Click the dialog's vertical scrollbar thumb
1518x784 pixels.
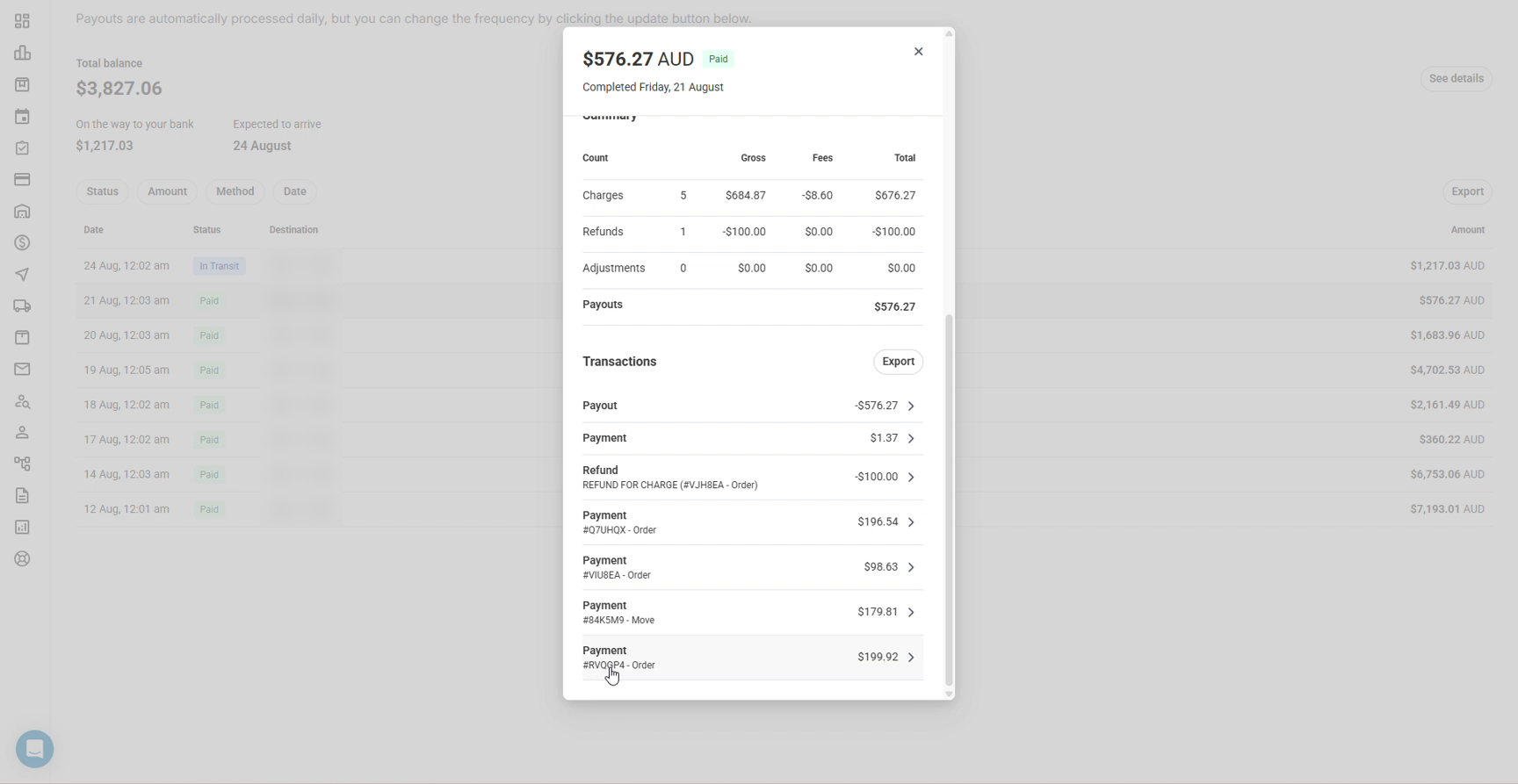coord(949,500)
